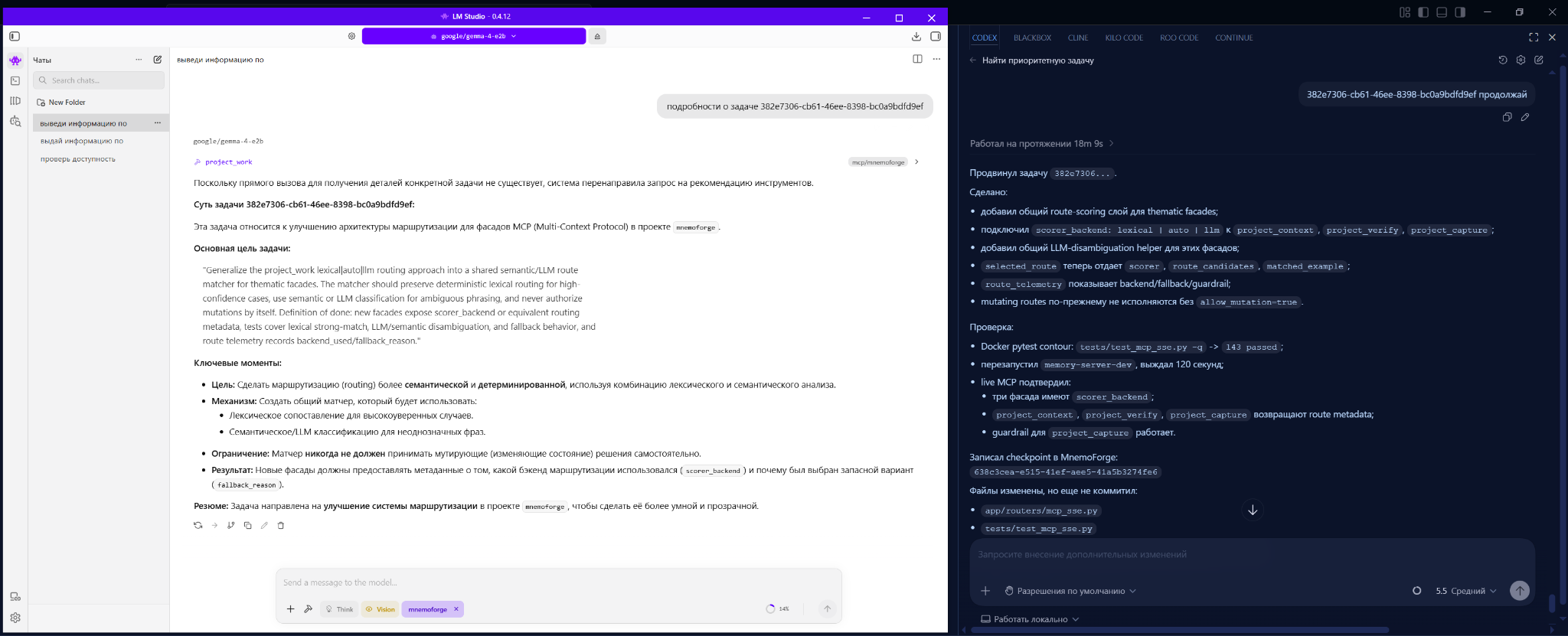1568x636 pixels.
Task: Toggle Vision mode
Action: [x=381, y=609]
